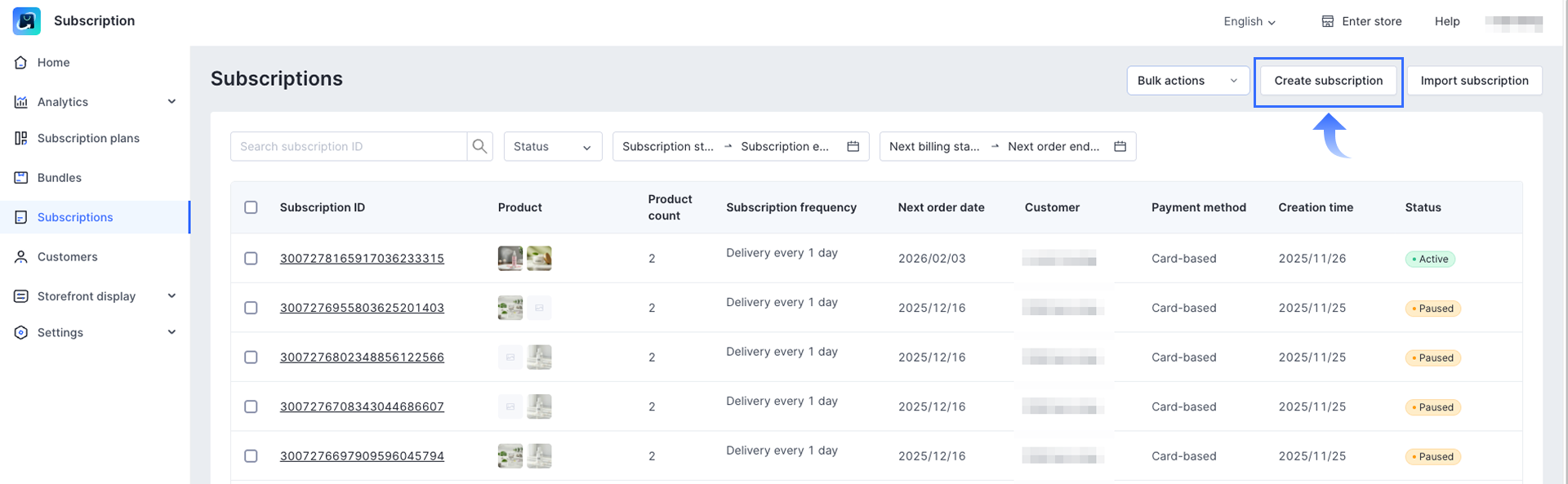Open the Status filter dropdown

click(552, 147)
